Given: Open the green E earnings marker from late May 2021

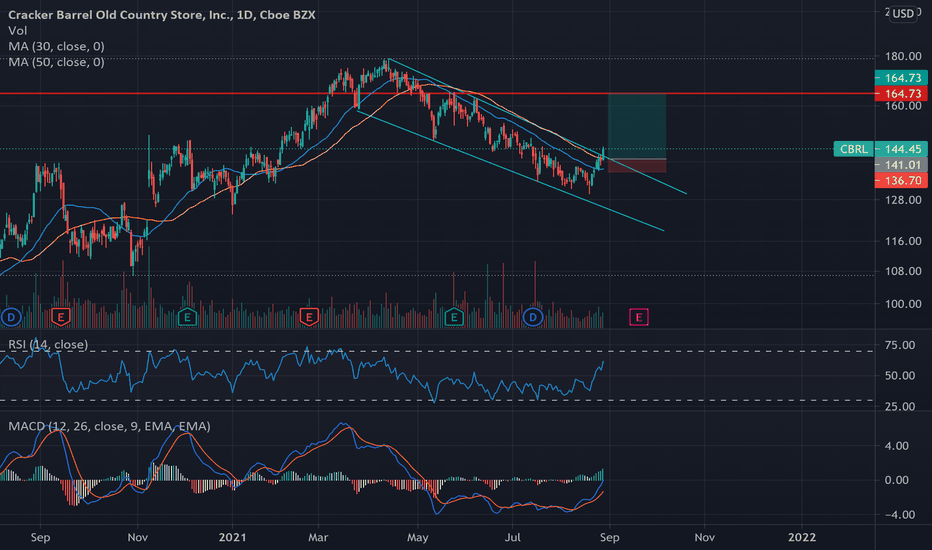Looking at the screenshot, I should pyautogui.click(x=454, y=317).
